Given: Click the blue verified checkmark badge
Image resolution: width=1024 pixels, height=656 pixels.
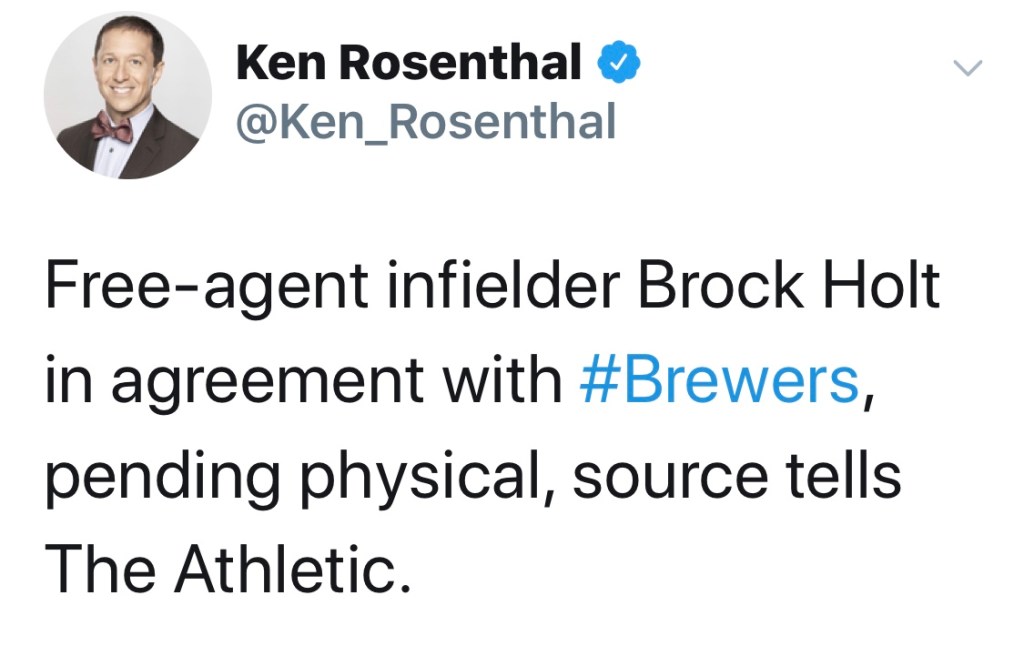Looking at the screenshot, I should click(619, 64).
